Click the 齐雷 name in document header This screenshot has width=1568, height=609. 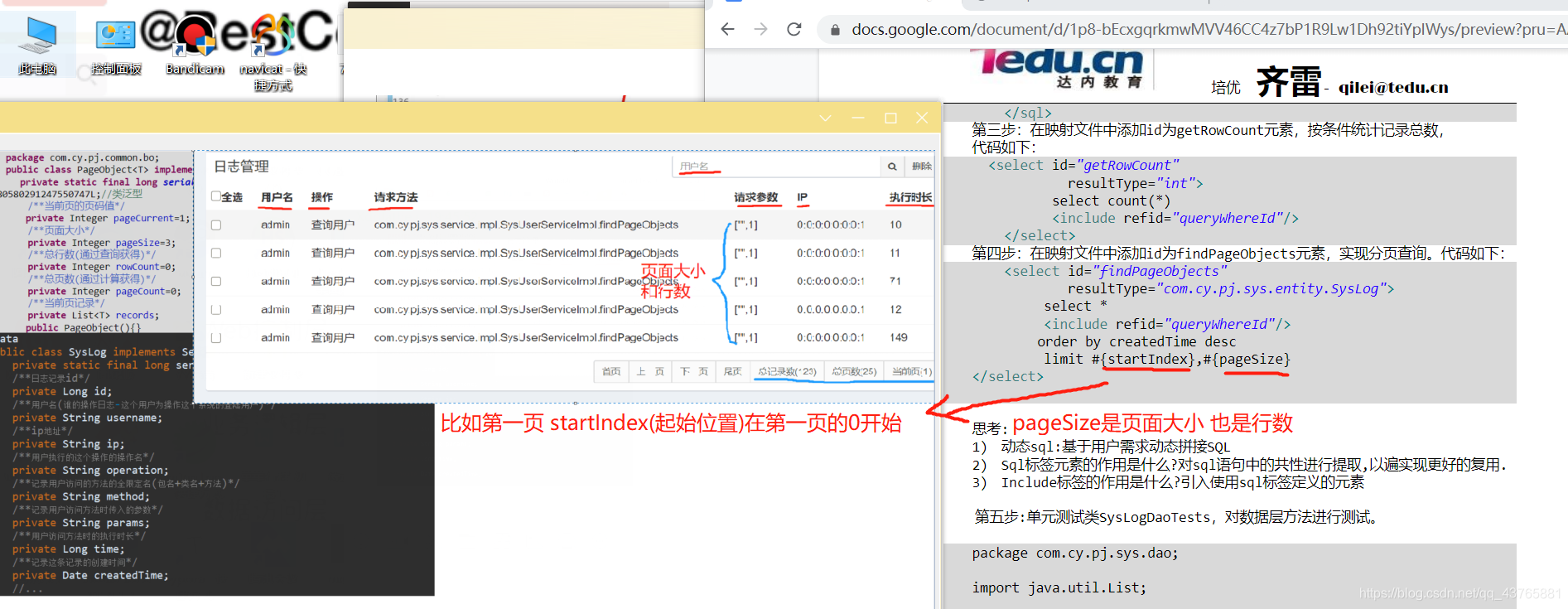pyautogui.click(x=1289, y=81)
